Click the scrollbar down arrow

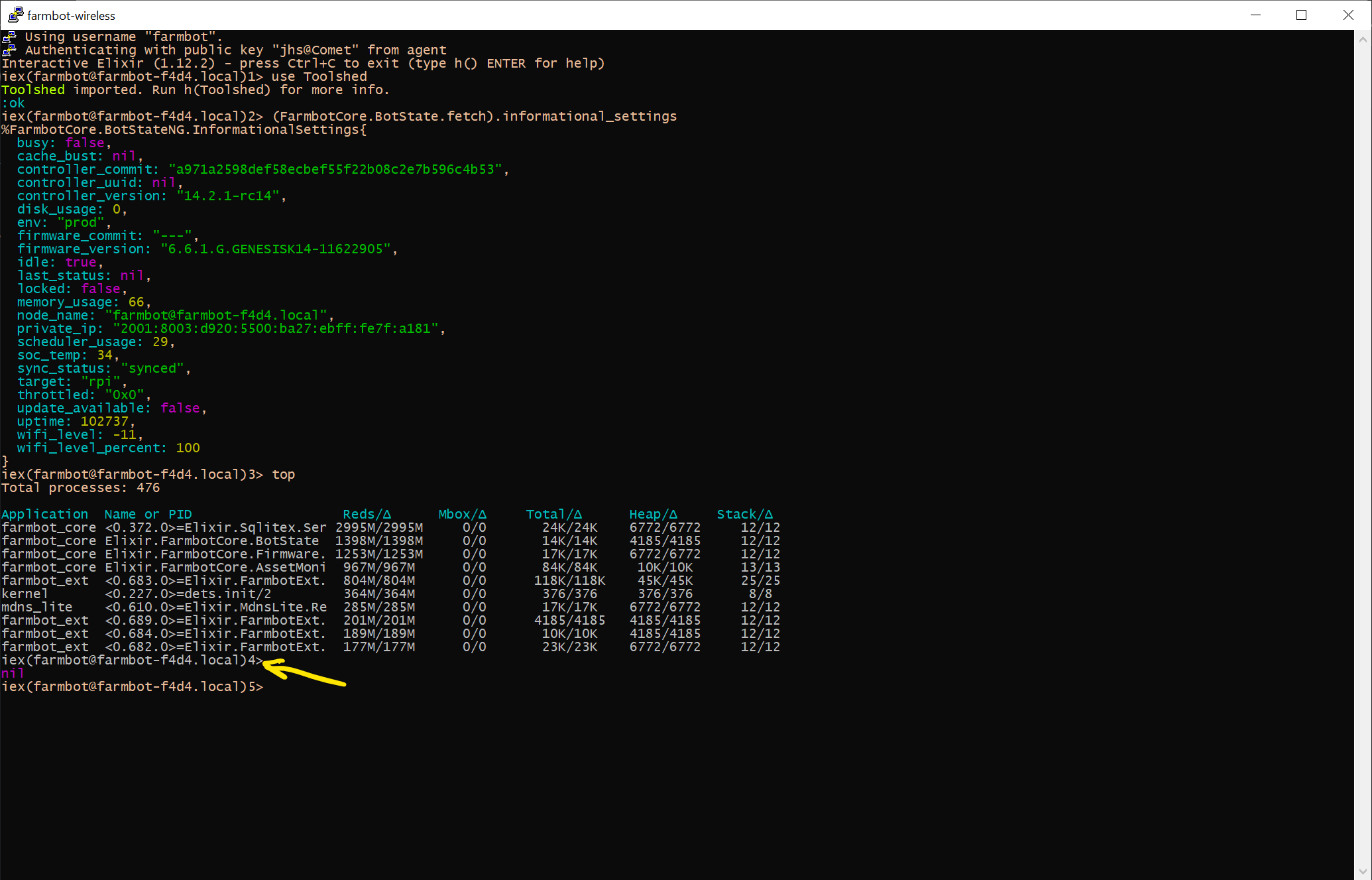tap(1363, 871)
